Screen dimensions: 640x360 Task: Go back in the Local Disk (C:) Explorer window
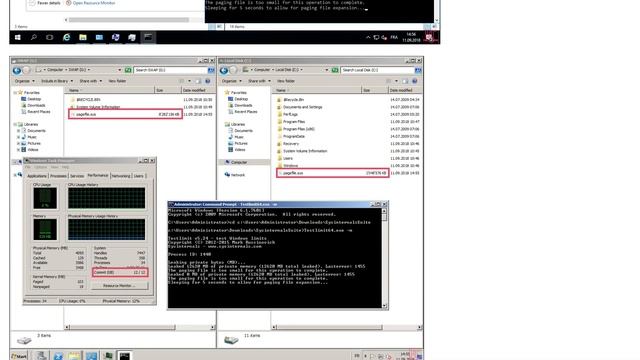coord(224,70)
